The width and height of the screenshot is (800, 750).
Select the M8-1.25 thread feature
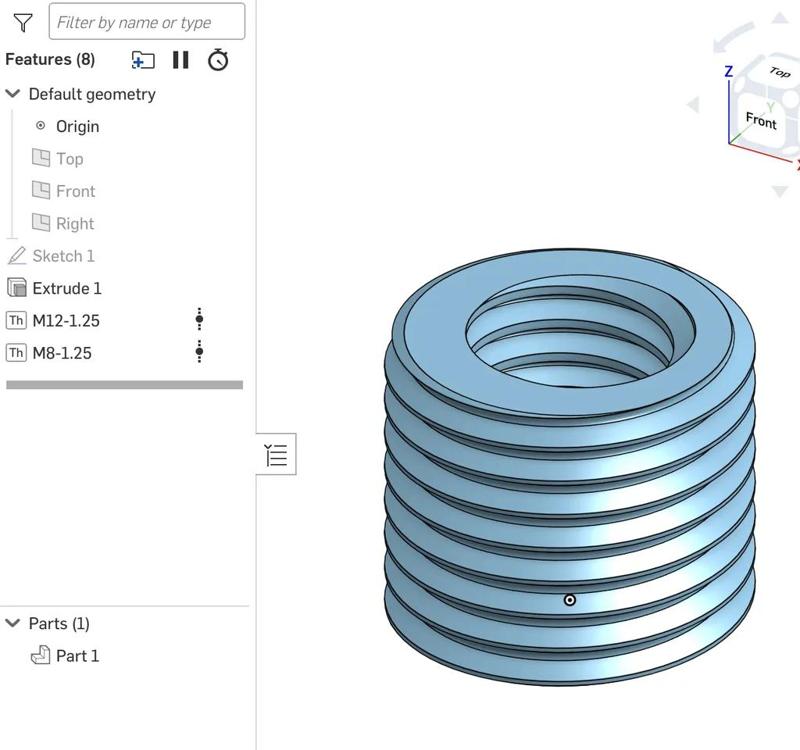[x=62, y=353]
